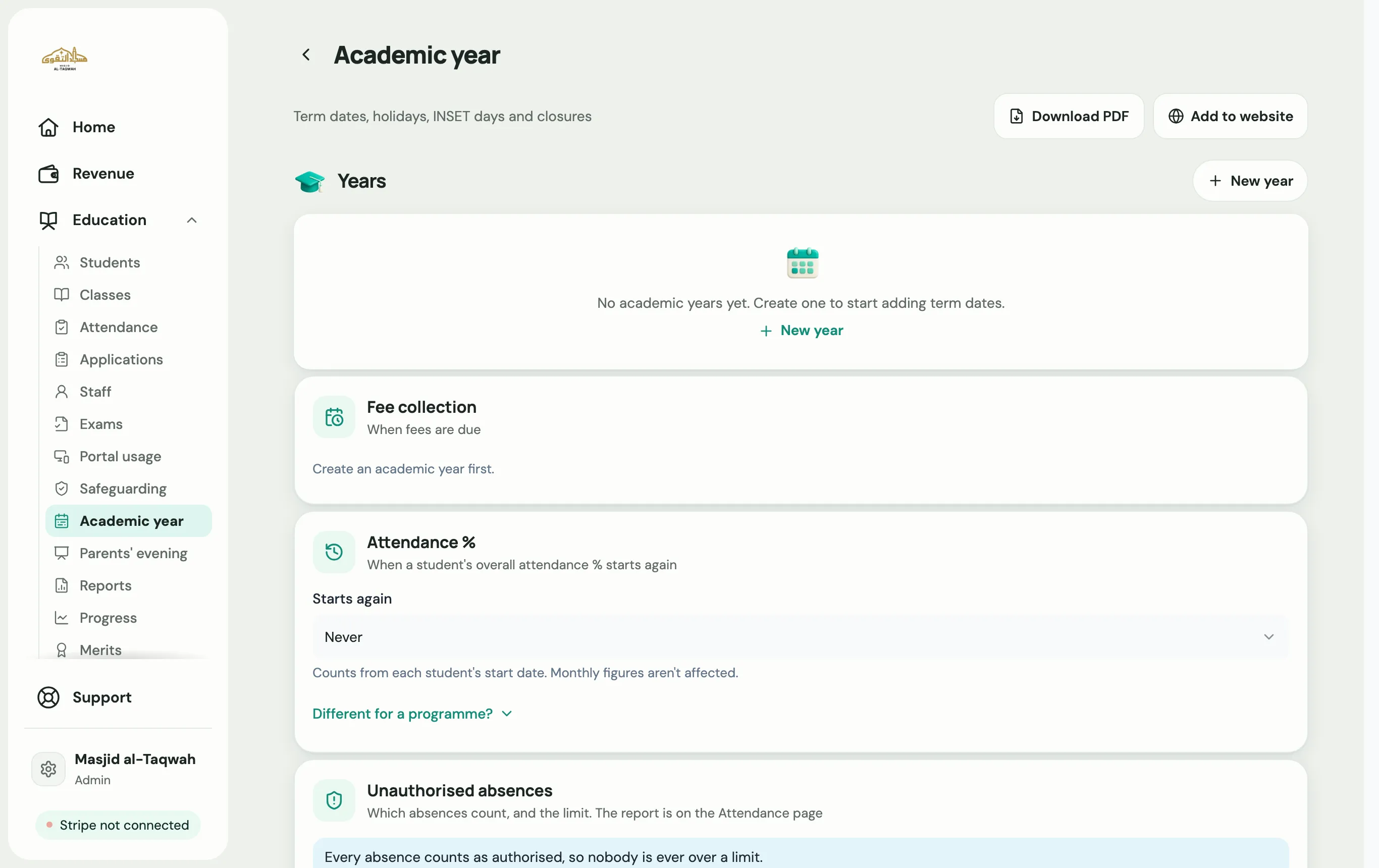Click the Education book icon

[48, 220]
